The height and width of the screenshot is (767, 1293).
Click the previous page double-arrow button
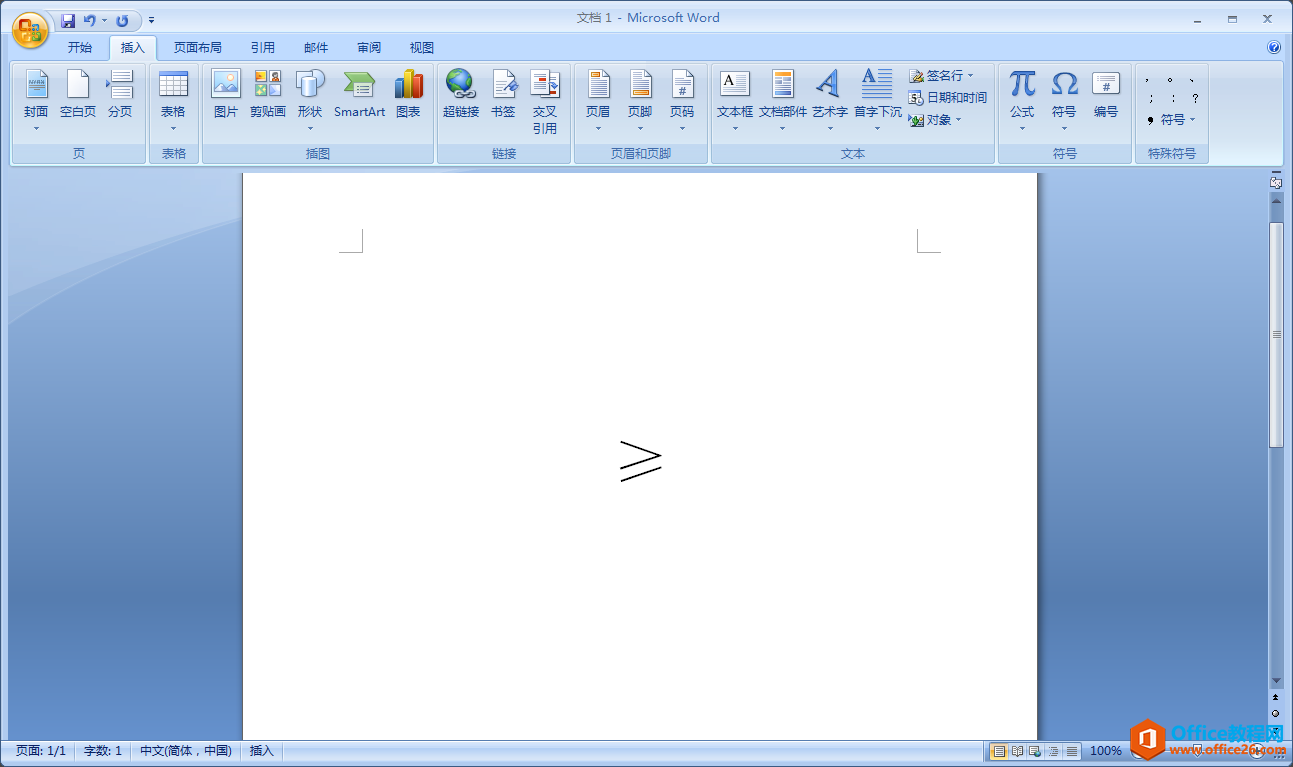(x=1276, y=696)
